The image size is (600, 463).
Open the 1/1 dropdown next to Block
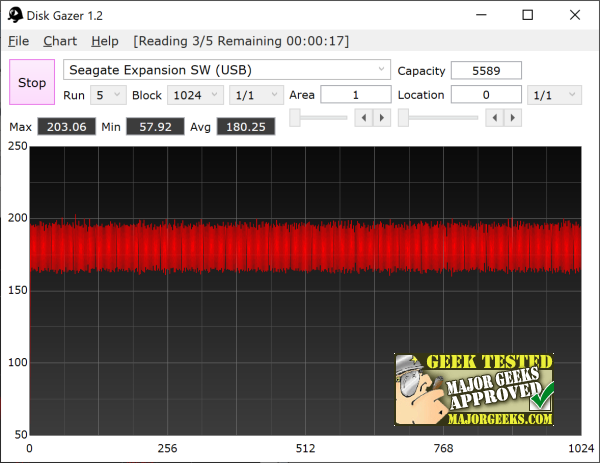click(256, 95)
